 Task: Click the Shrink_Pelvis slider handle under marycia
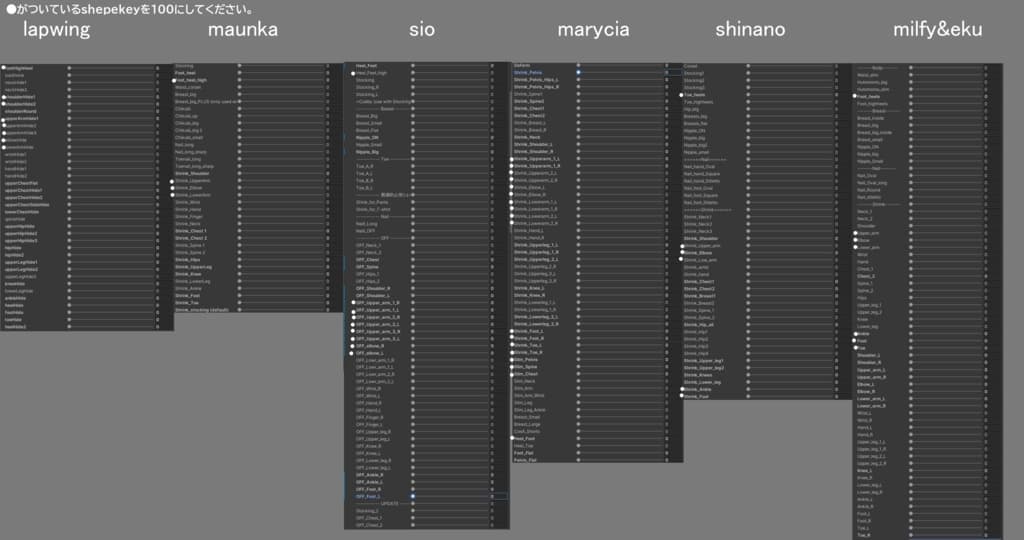[x=579, y=72]
